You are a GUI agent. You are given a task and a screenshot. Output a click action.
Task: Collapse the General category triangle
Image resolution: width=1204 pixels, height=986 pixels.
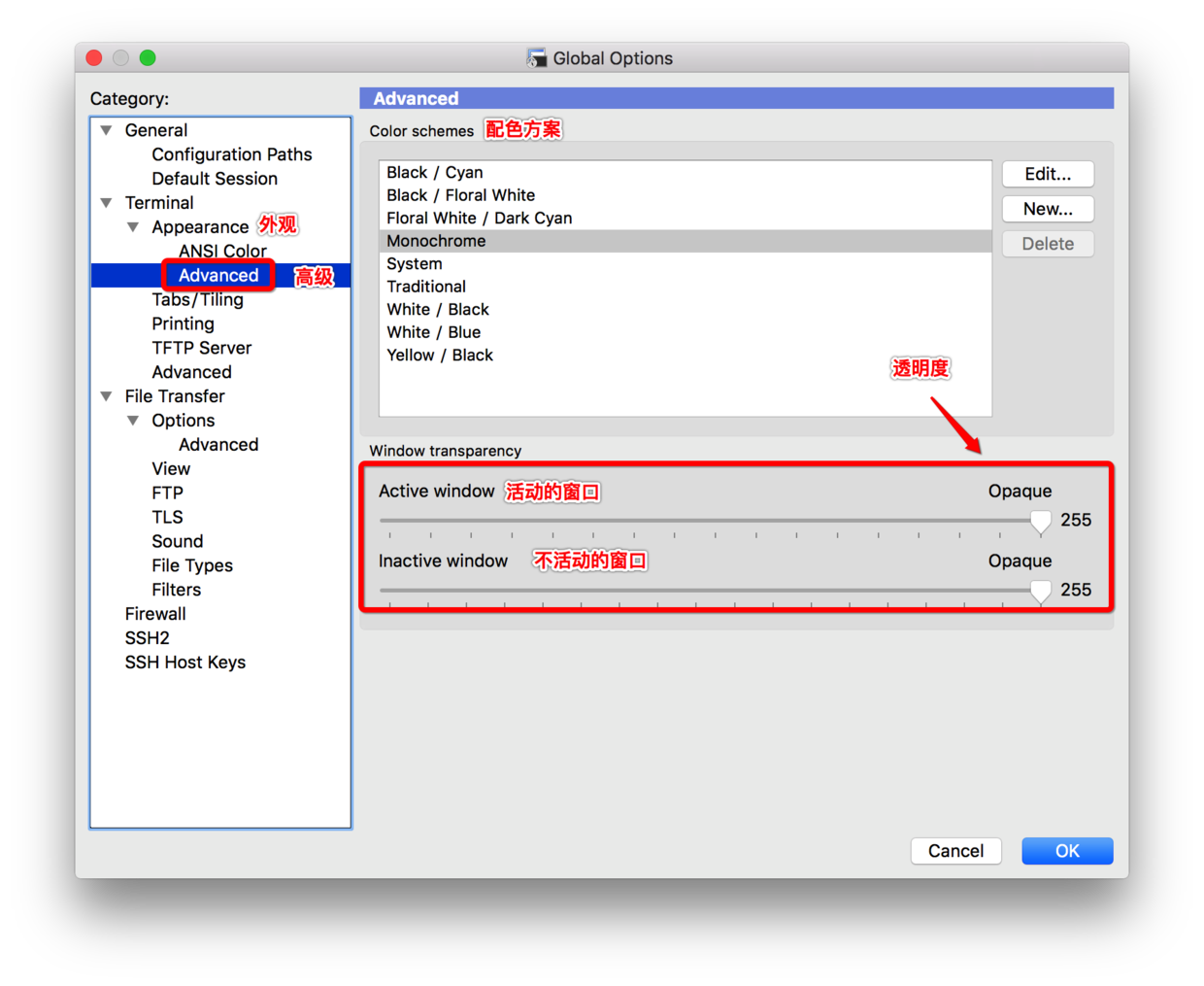click(x=106, y=130)
